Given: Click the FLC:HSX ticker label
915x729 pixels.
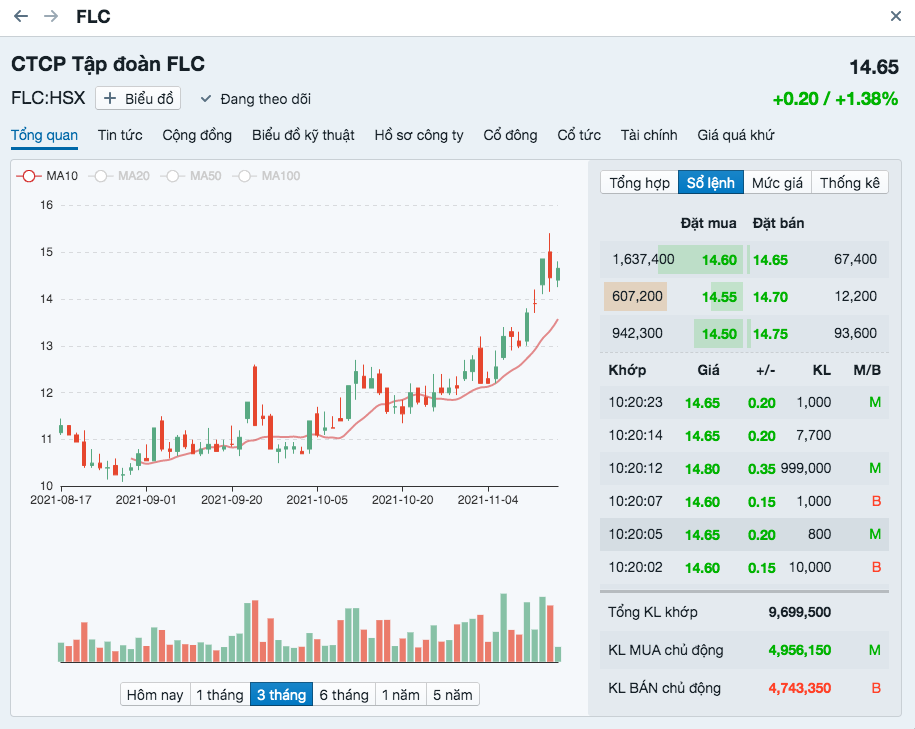Looking at the screenshot, I should click(48, 97).
